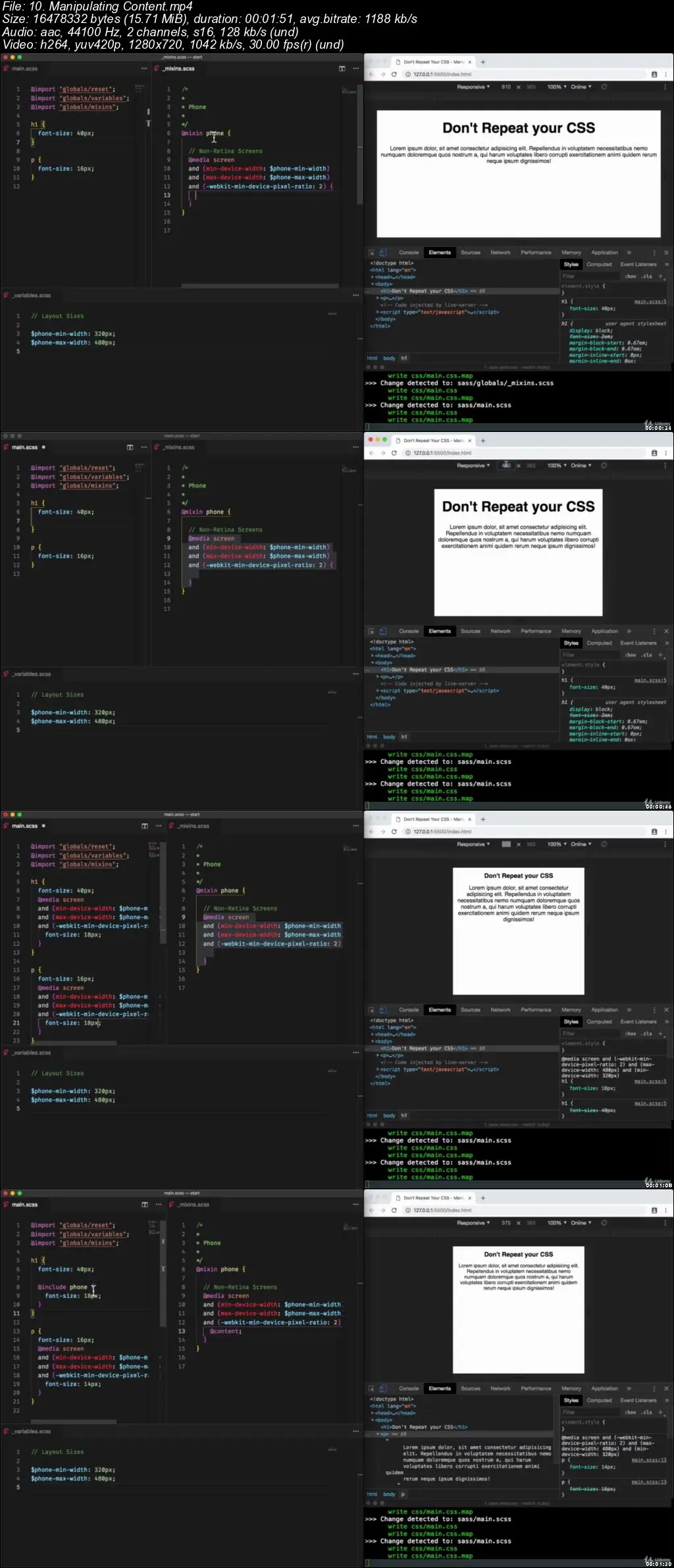Viewport: 674px width, 1568px height.
Task: Select h1 element row in 00:00:24 frame Elements
Action: pos(461,291)
